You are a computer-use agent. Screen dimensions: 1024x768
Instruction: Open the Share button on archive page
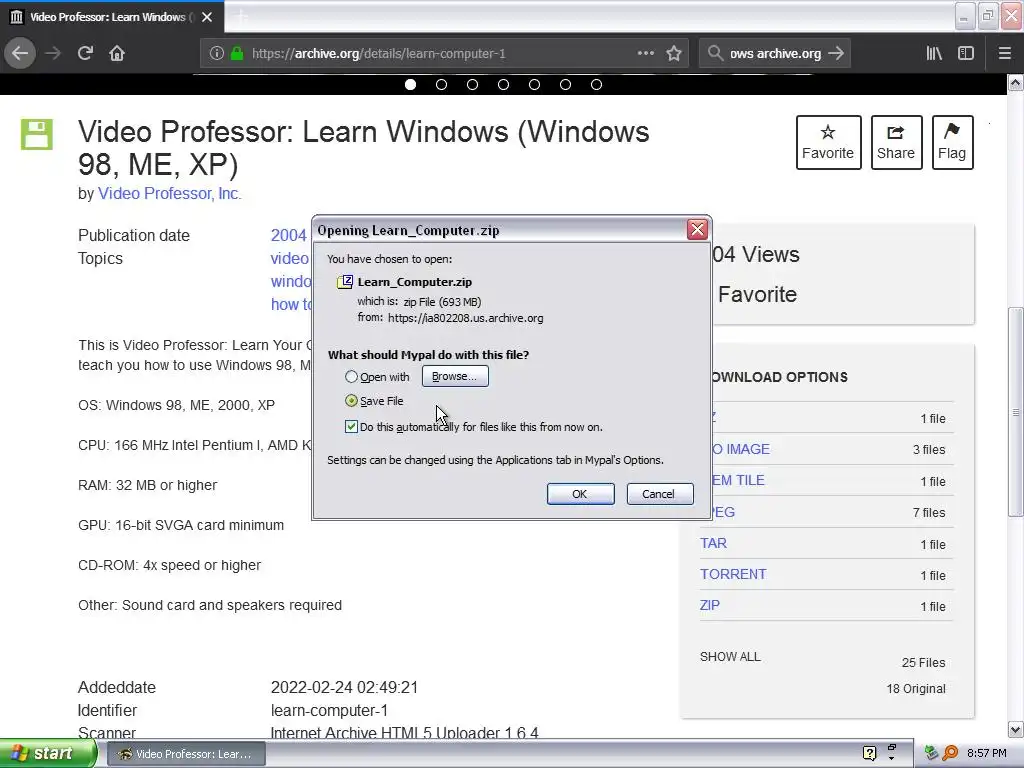[x=896, y=142]
